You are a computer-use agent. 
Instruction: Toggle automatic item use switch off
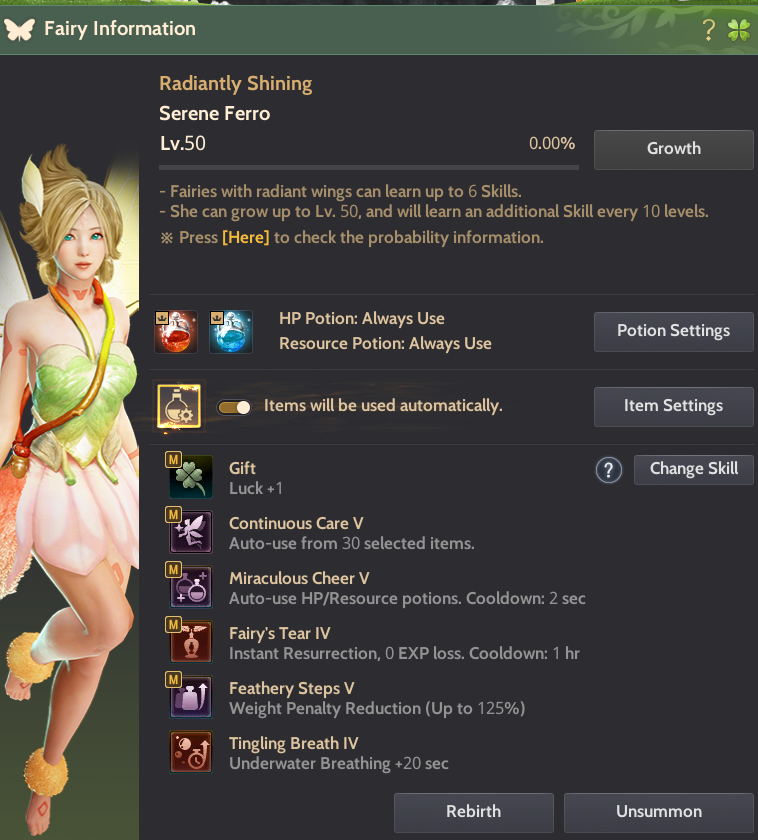click(x=234, y=407)
